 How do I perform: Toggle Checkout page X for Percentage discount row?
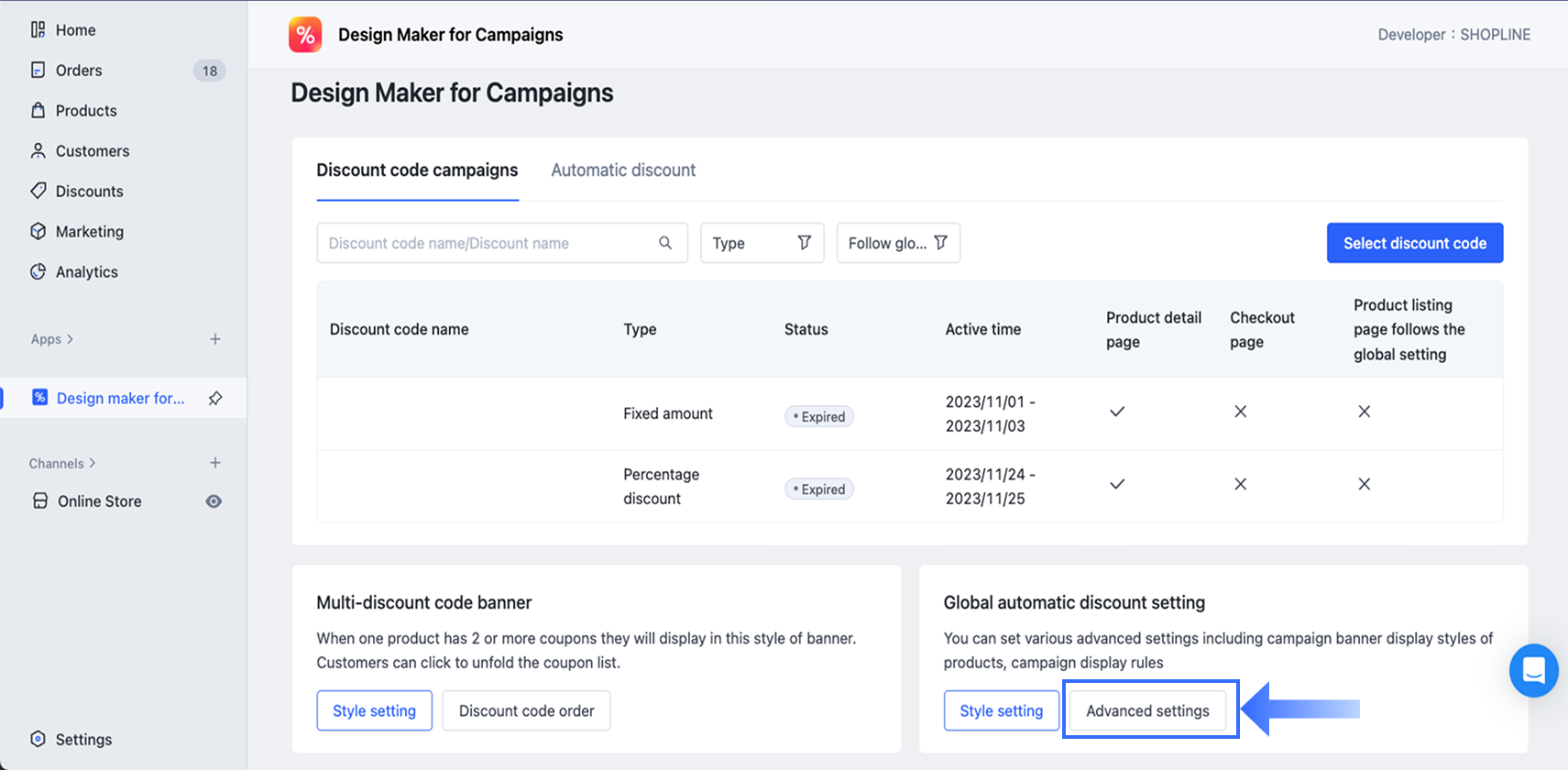pos(1240,484)
